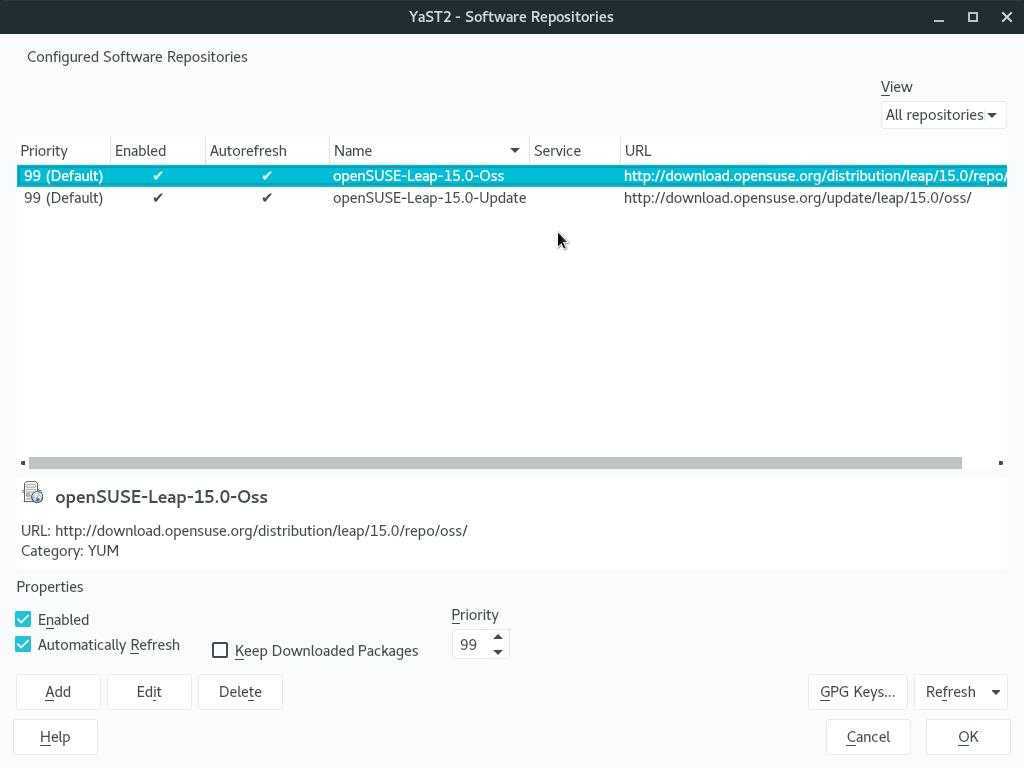Uncheck the Enabled checkbox
This screenshot has height=768, width=1024.
pos(23,620)
